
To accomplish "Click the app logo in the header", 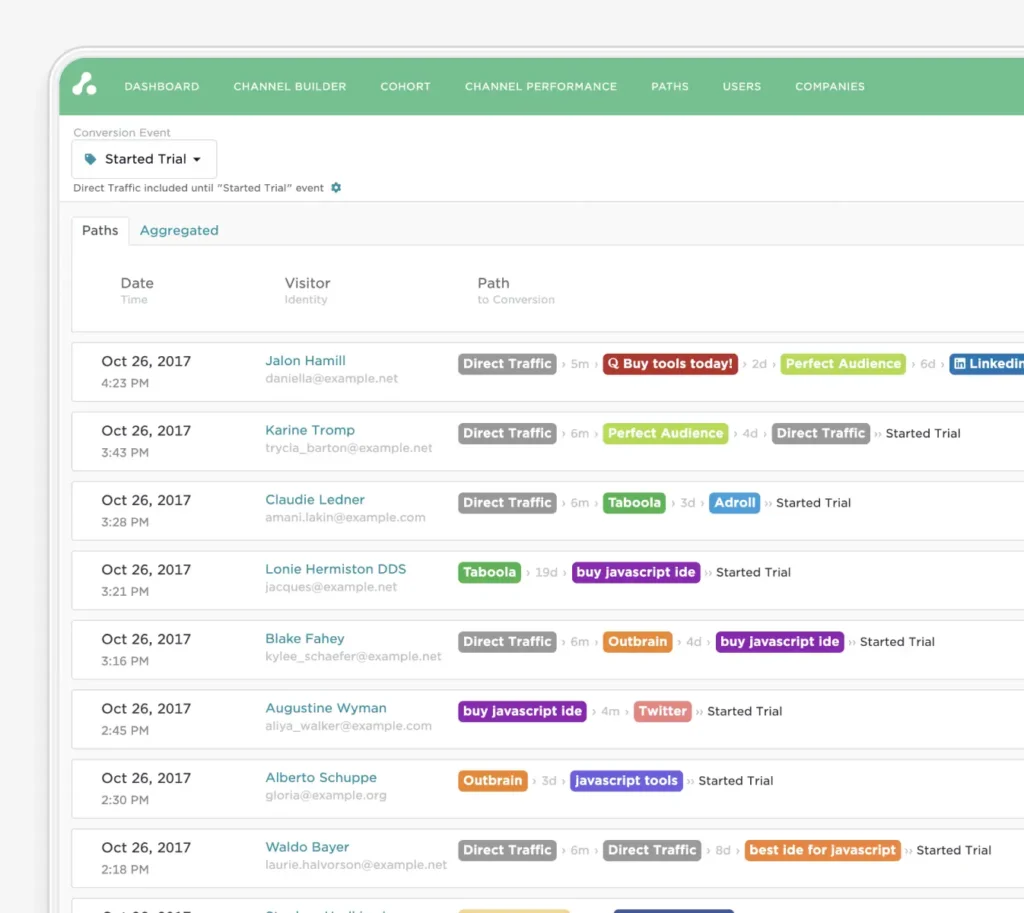I will (x=85, y=86).
